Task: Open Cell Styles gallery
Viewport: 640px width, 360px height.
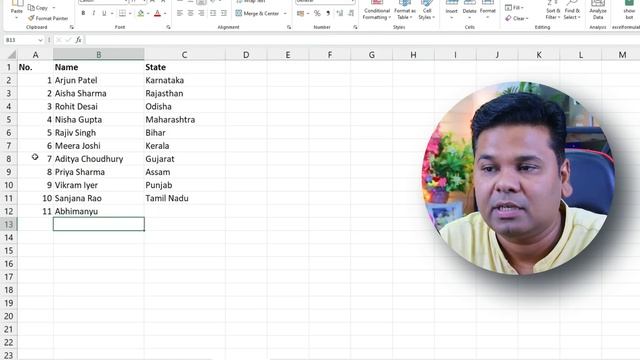Action: (x=427, y=11)
